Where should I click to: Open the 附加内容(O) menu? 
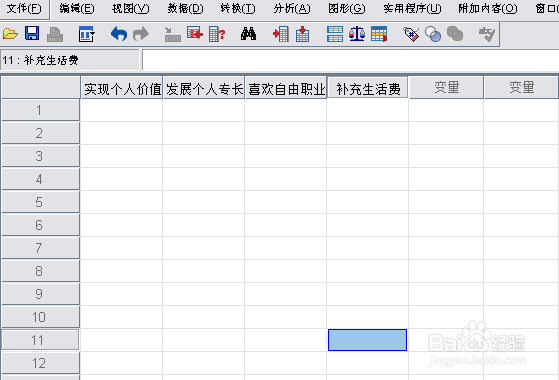[487, 8]
